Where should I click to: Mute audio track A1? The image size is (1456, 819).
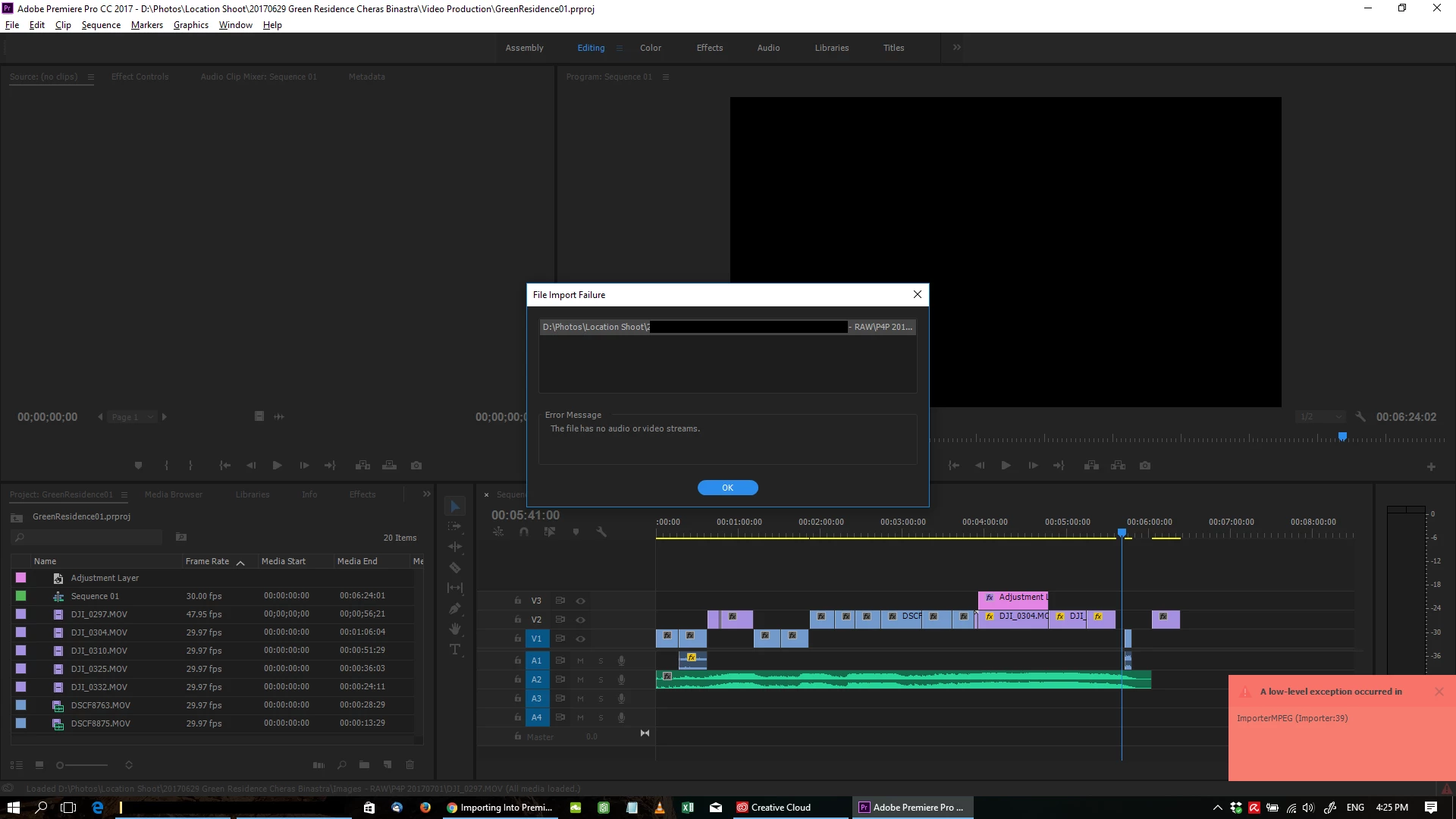pyautogui.click(x=581, y=661)
